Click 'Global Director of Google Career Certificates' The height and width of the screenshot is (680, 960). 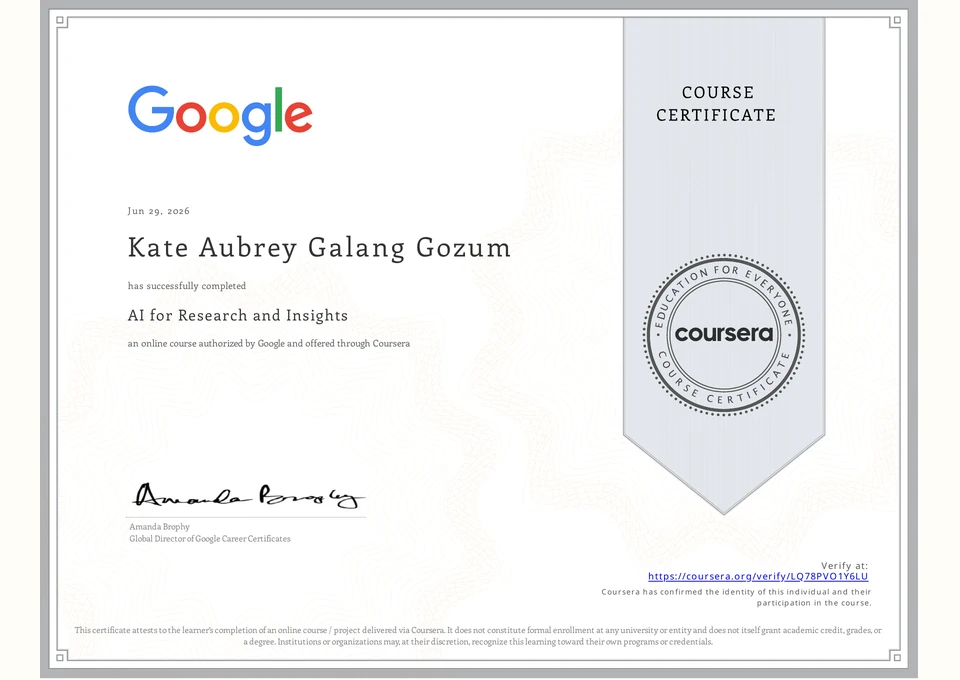pyautogui.click(x=210, y=539)
